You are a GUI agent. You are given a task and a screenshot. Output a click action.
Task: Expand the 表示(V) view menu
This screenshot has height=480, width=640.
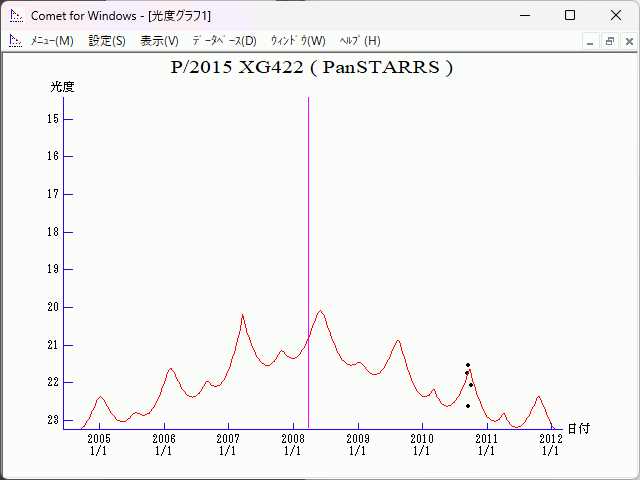[159, 41]
